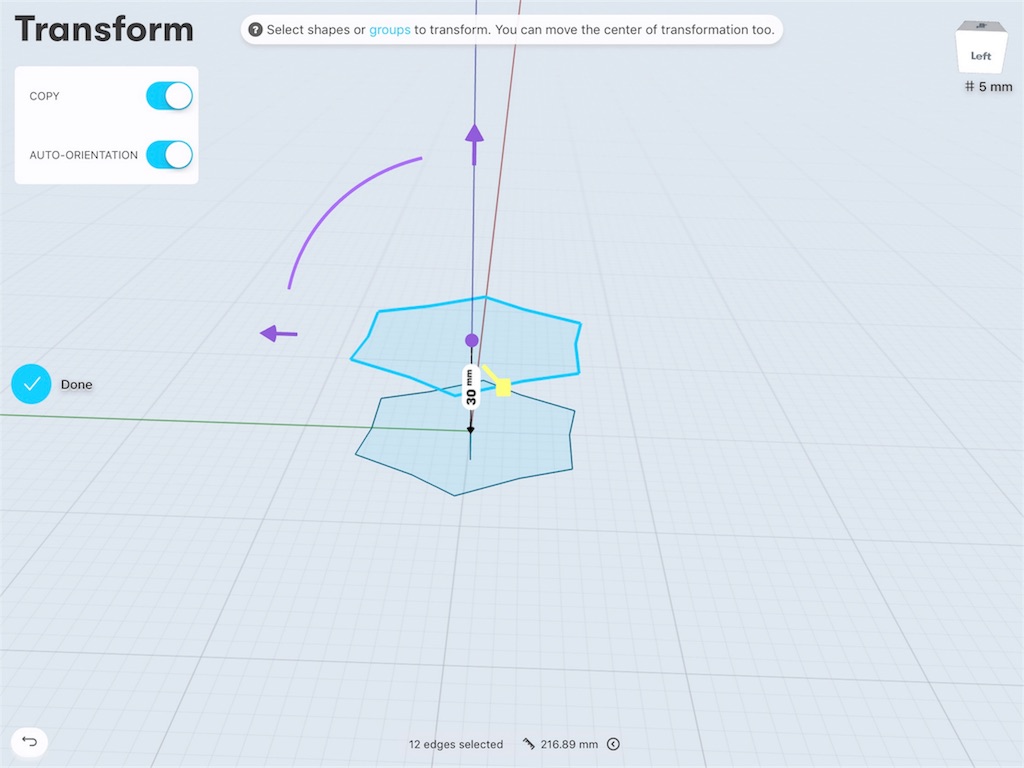Toggle the COPY switch off
Viewport: 1024px width, 768px height.
[169, 96]
